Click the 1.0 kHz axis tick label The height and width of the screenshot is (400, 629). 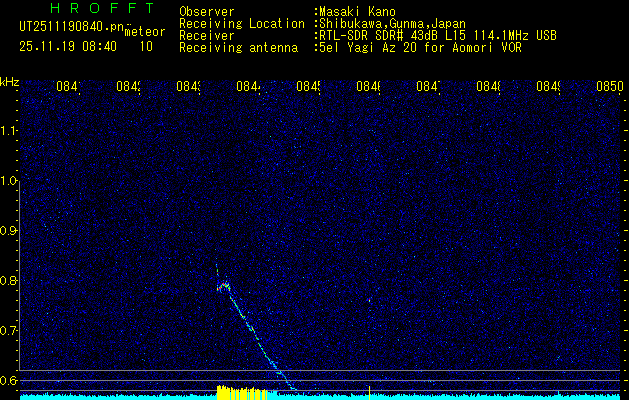coord(8,181)
